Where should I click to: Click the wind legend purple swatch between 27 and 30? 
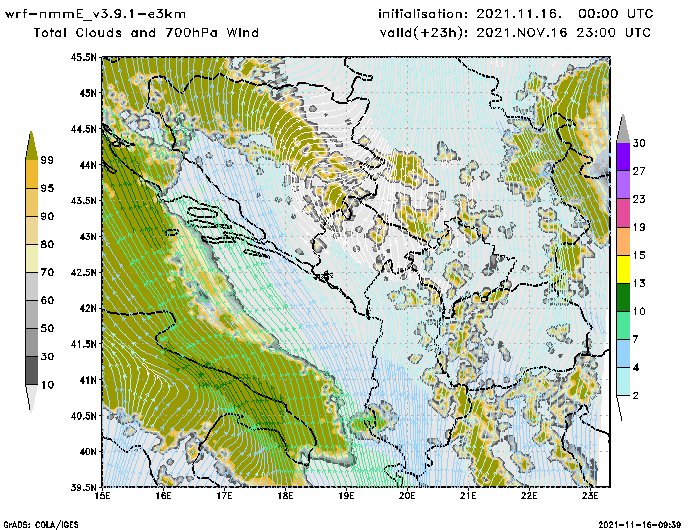pyautogui.click(x=623, y=157)
